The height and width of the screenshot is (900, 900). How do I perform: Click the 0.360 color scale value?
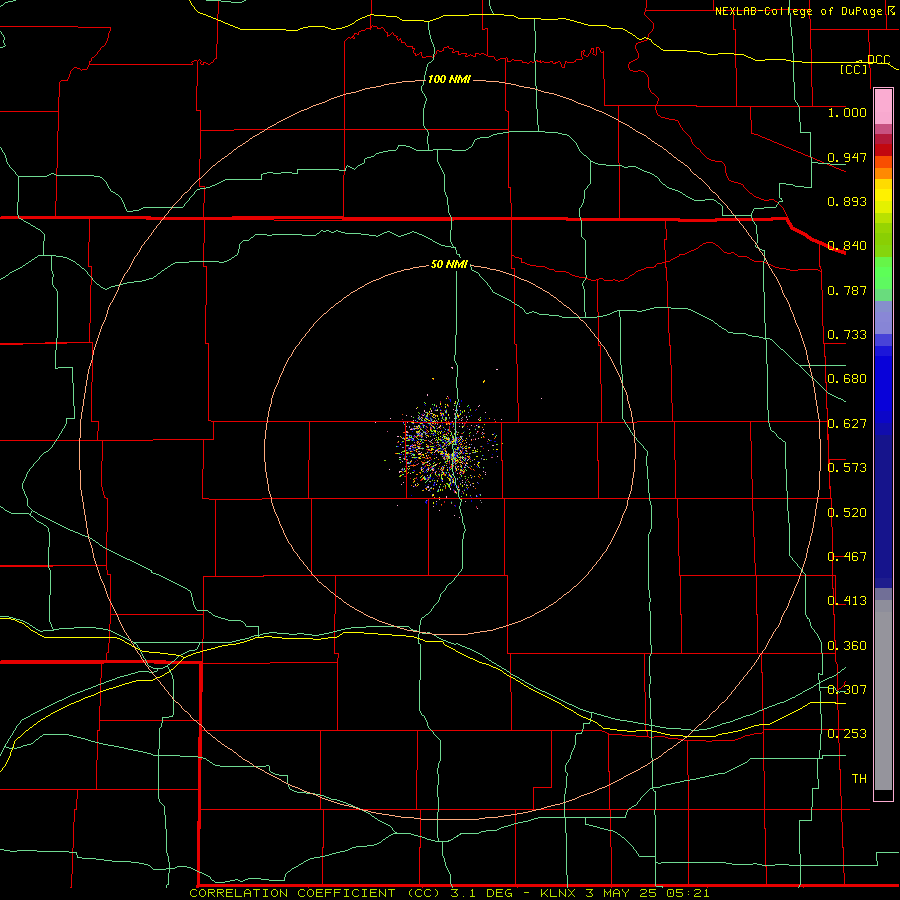pyautogui.click(x=847, y=646)
